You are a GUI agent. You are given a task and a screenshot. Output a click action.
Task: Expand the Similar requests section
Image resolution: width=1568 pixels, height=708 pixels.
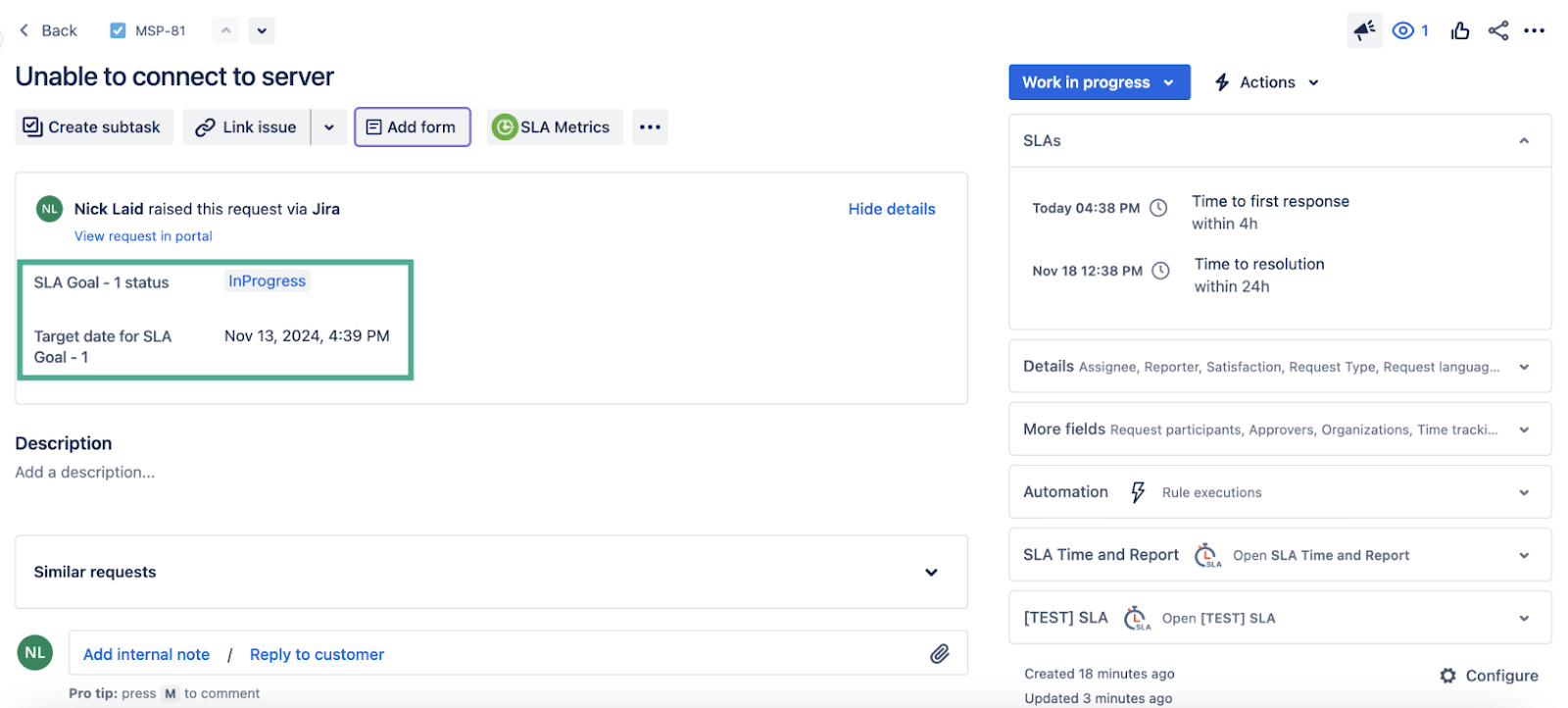point(930,573)
